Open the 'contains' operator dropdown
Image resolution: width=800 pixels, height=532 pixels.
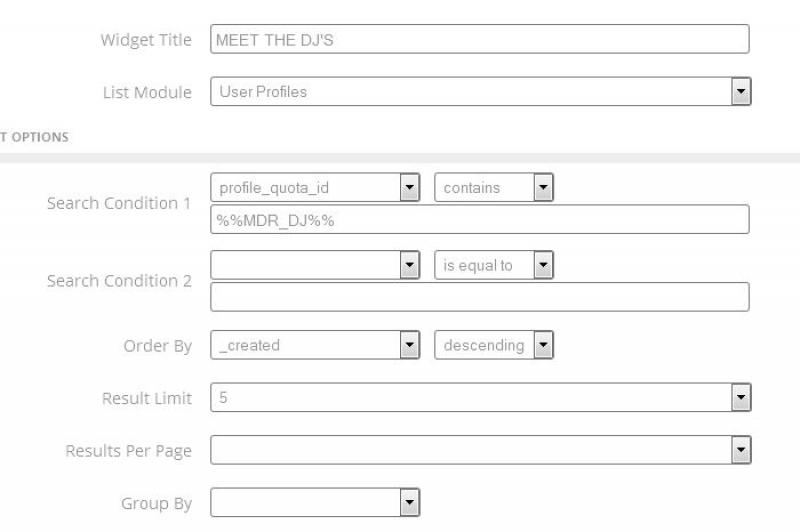494,187
